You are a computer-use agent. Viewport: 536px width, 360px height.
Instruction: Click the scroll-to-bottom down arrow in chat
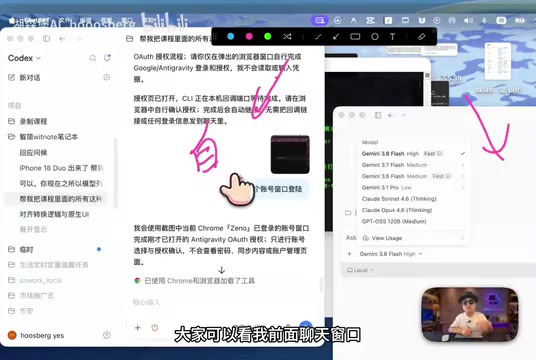coord(222,270)
